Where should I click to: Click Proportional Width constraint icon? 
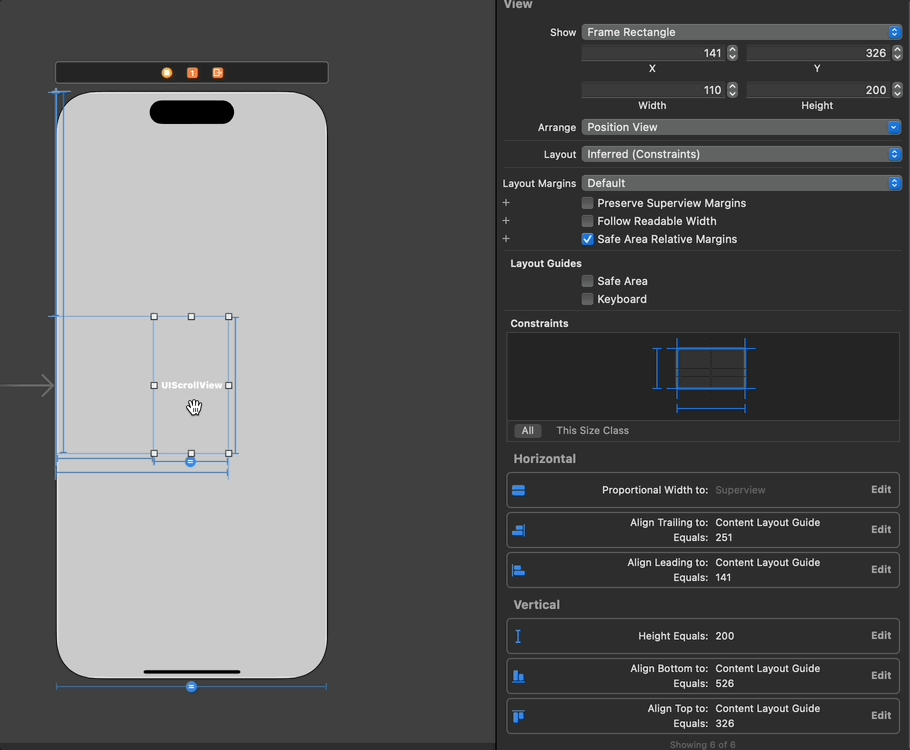click(519, 491)
